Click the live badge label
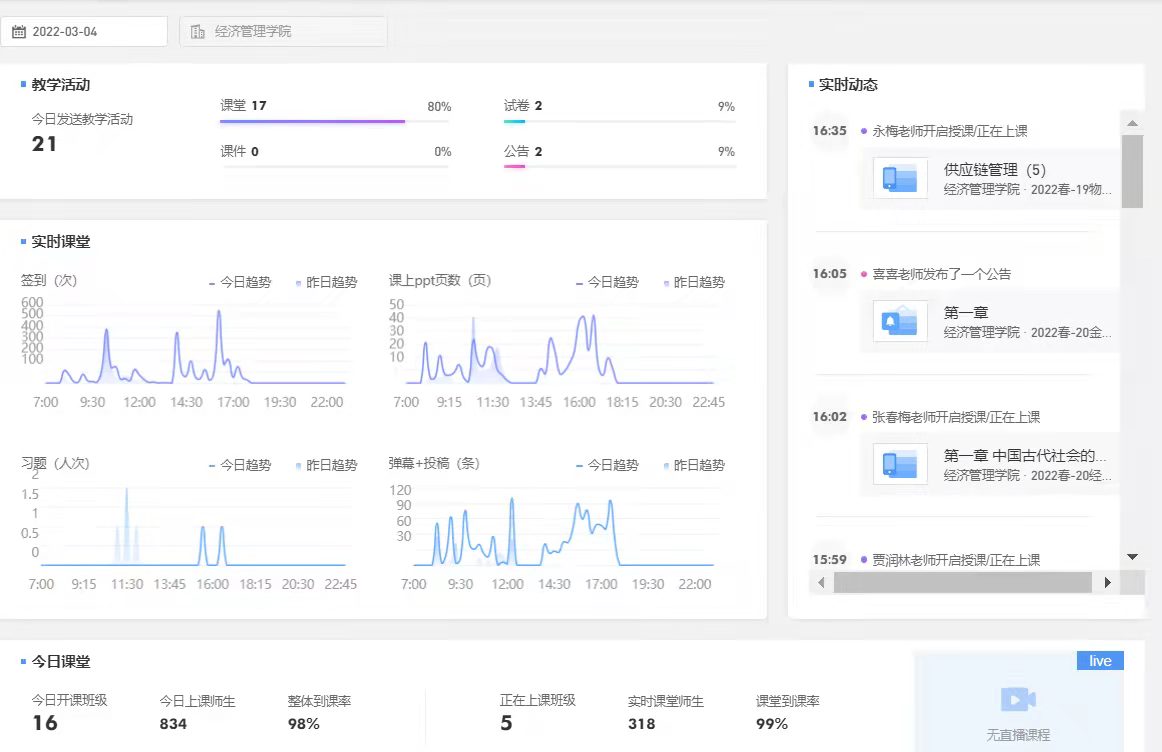 [1100, 661]
